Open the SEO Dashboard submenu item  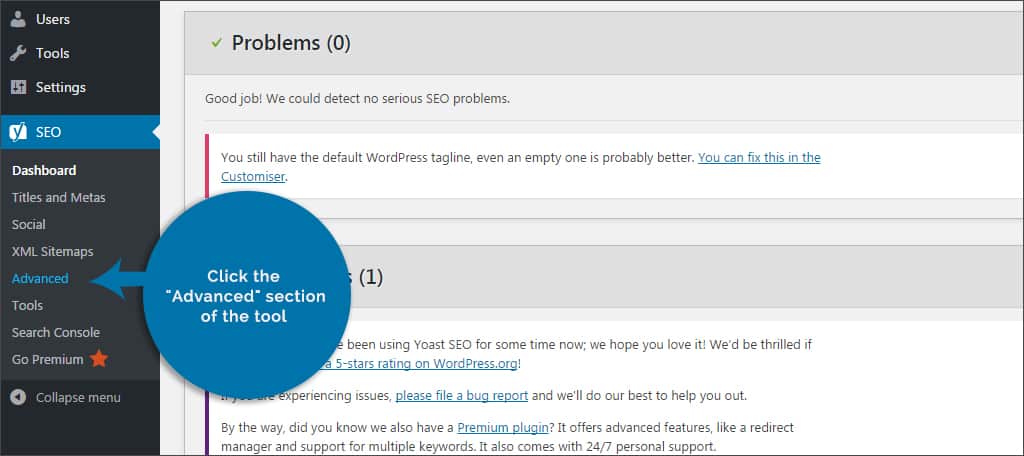tap(44, 170)
